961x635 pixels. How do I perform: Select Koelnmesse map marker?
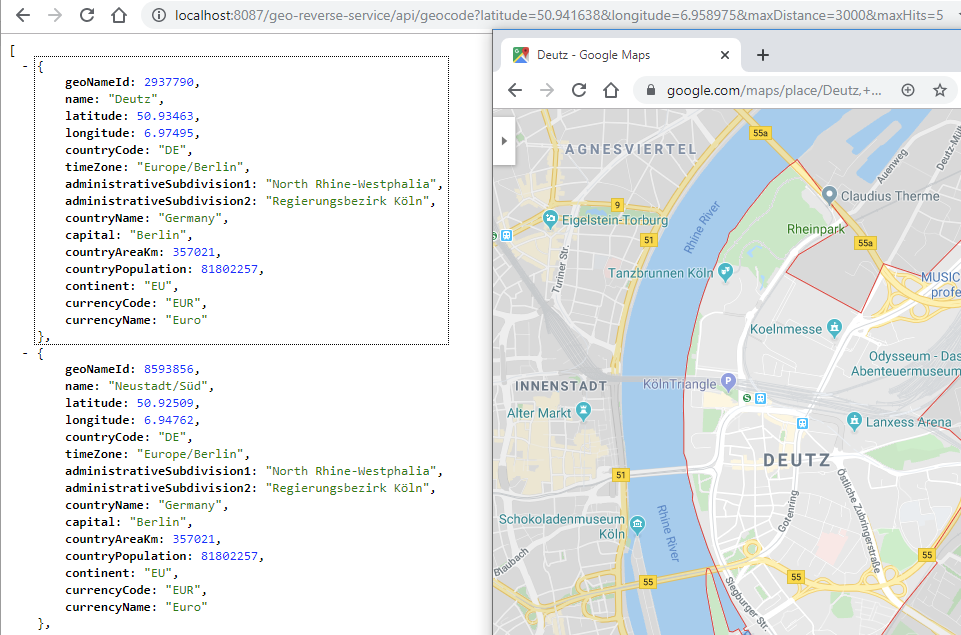coord(834,328)
